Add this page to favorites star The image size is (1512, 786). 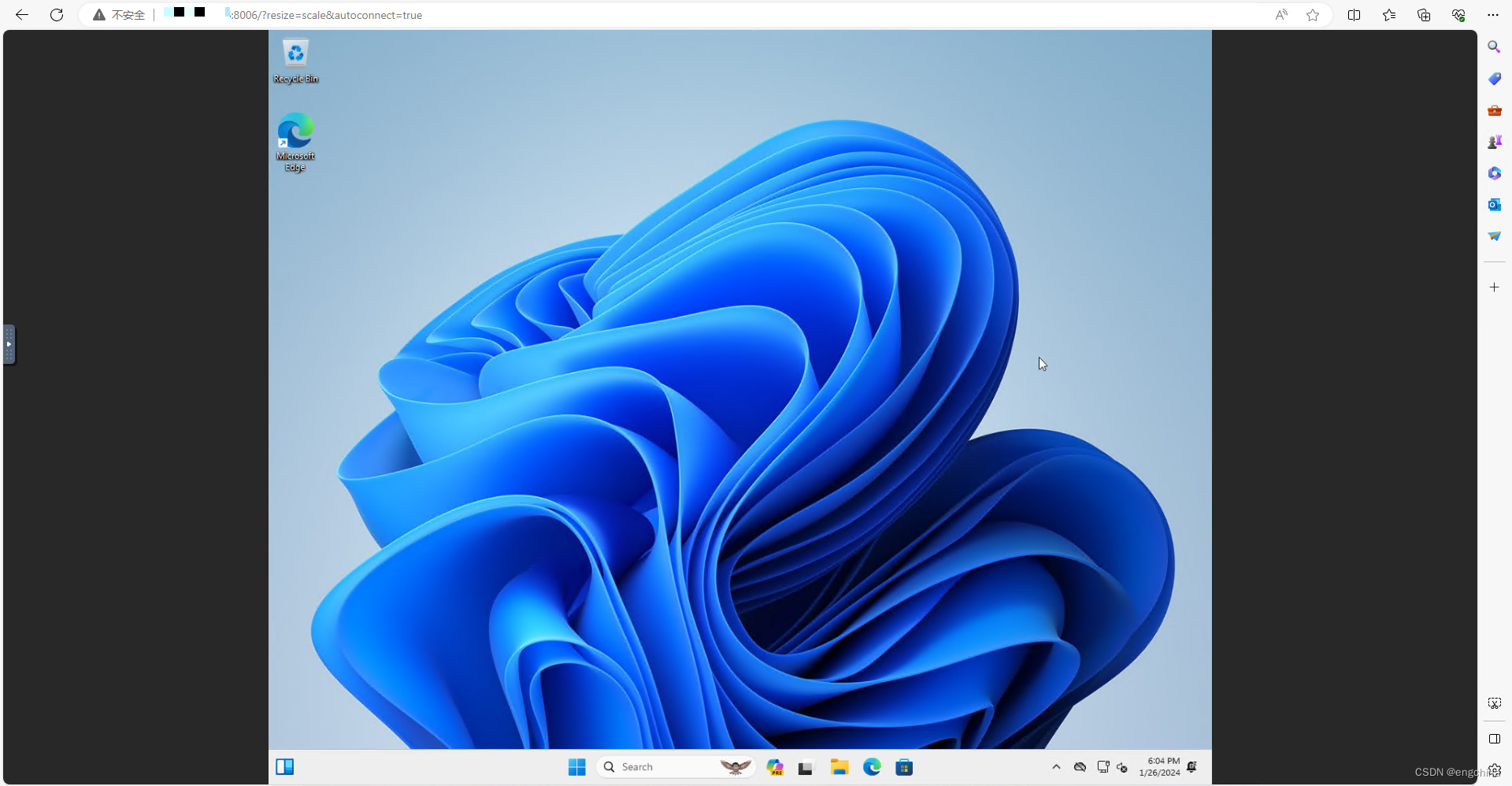[1313, 15]
